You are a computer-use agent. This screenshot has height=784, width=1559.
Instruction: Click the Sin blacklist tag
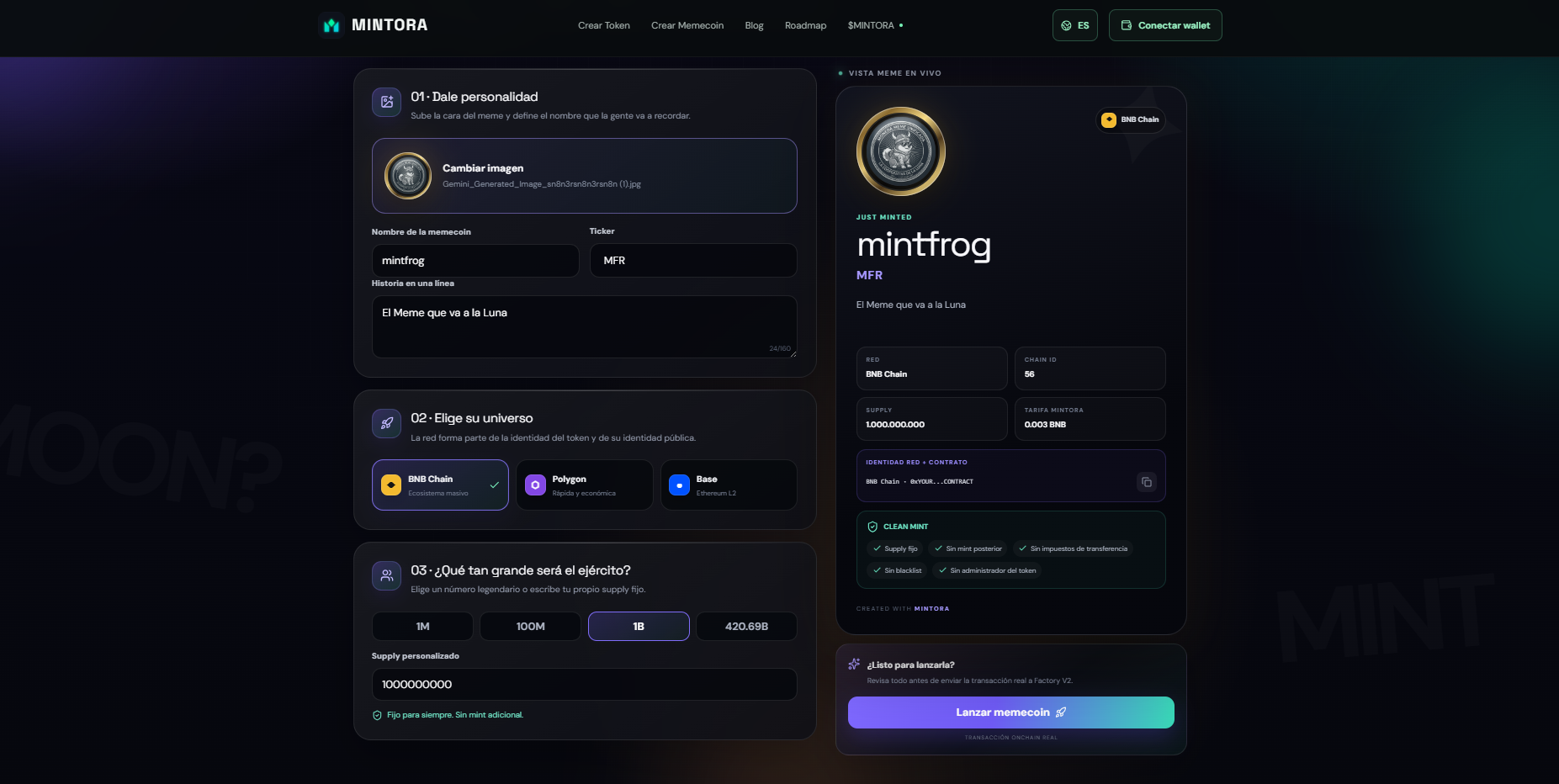tap(897, 570)
